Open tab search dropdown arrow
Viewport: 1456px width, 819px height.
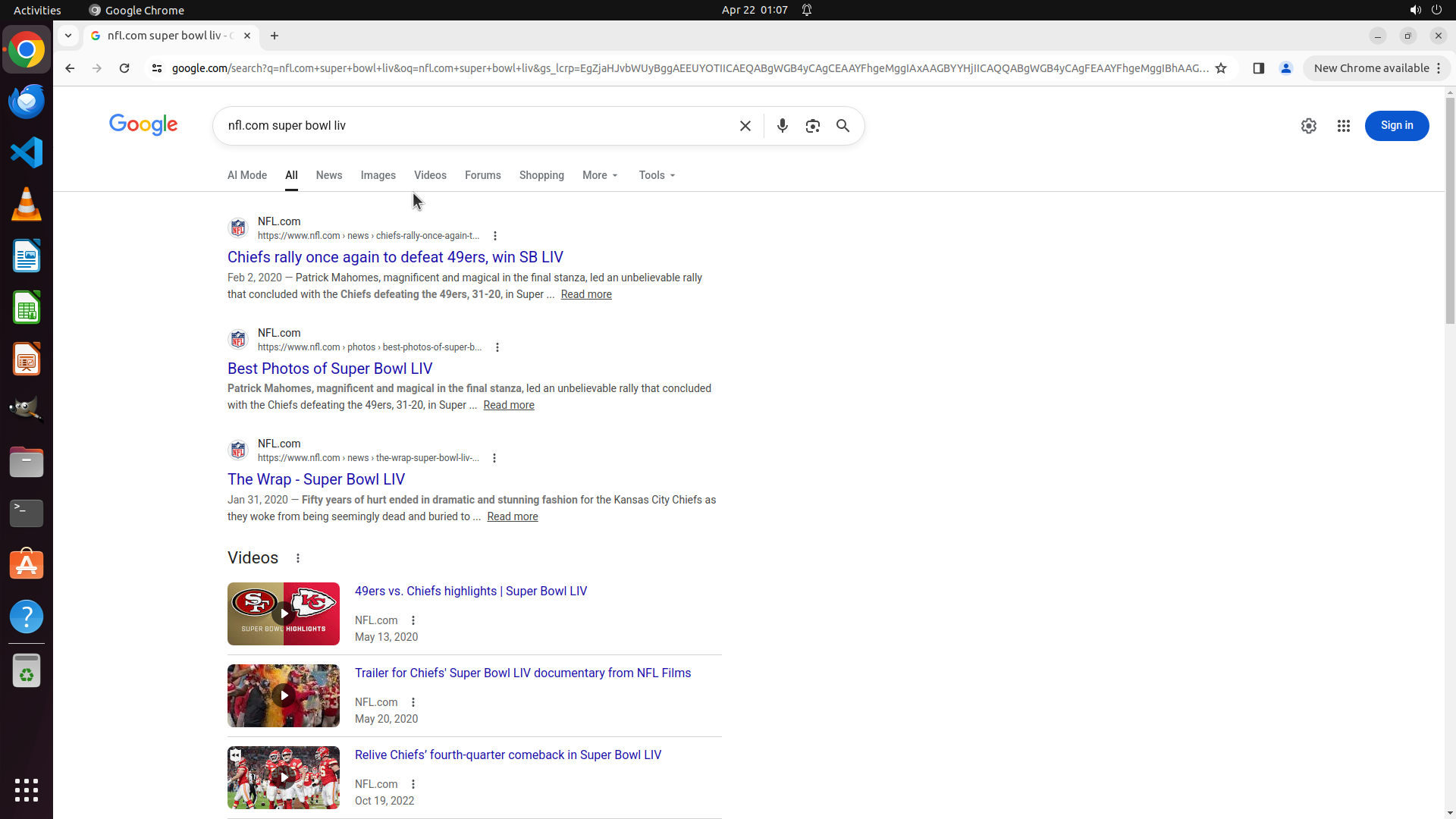click(x=68, y=36)
